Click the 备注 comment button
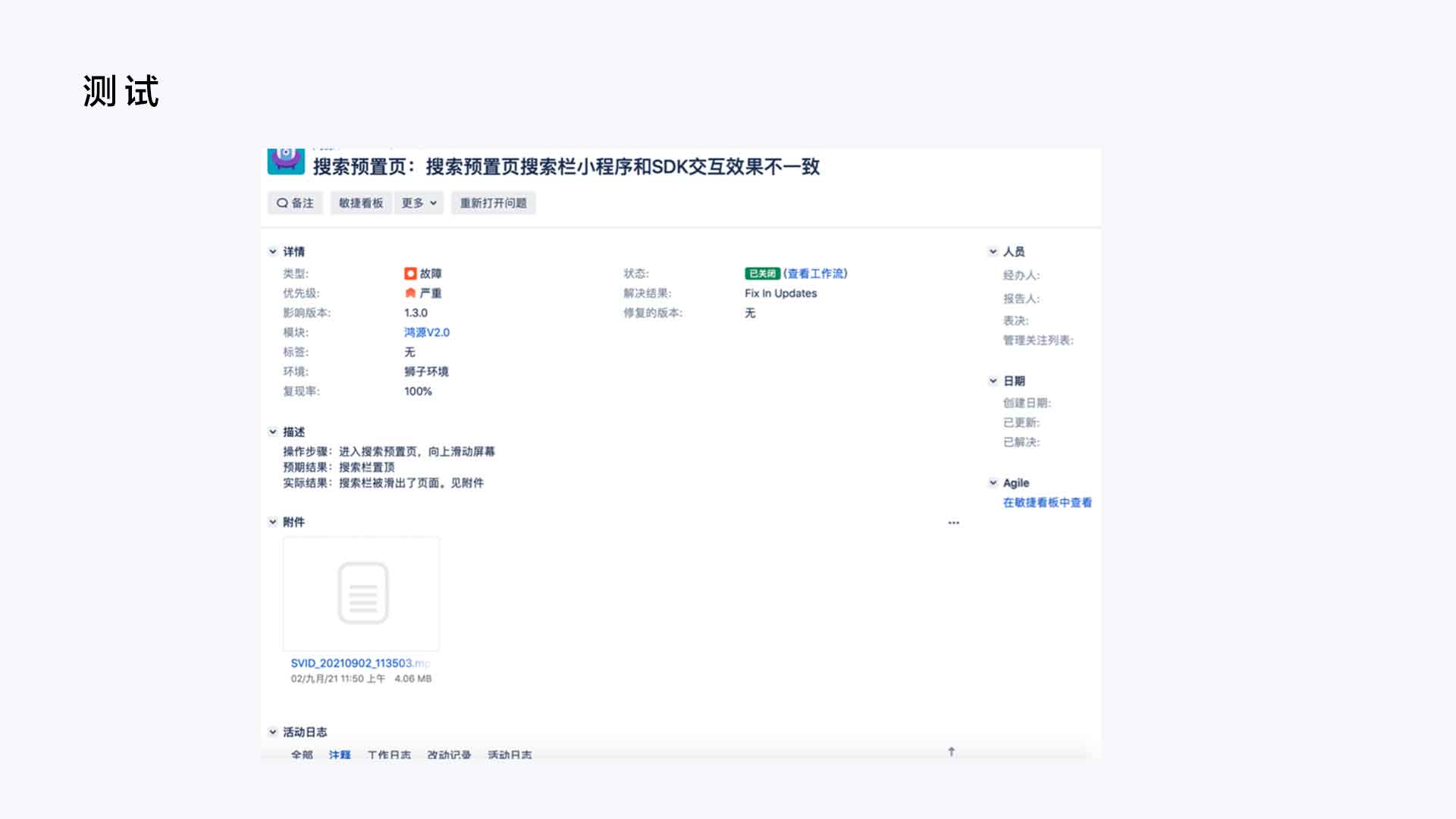Screen dimensions: 1456x819 pyautogui.click(x=295, y=203)
